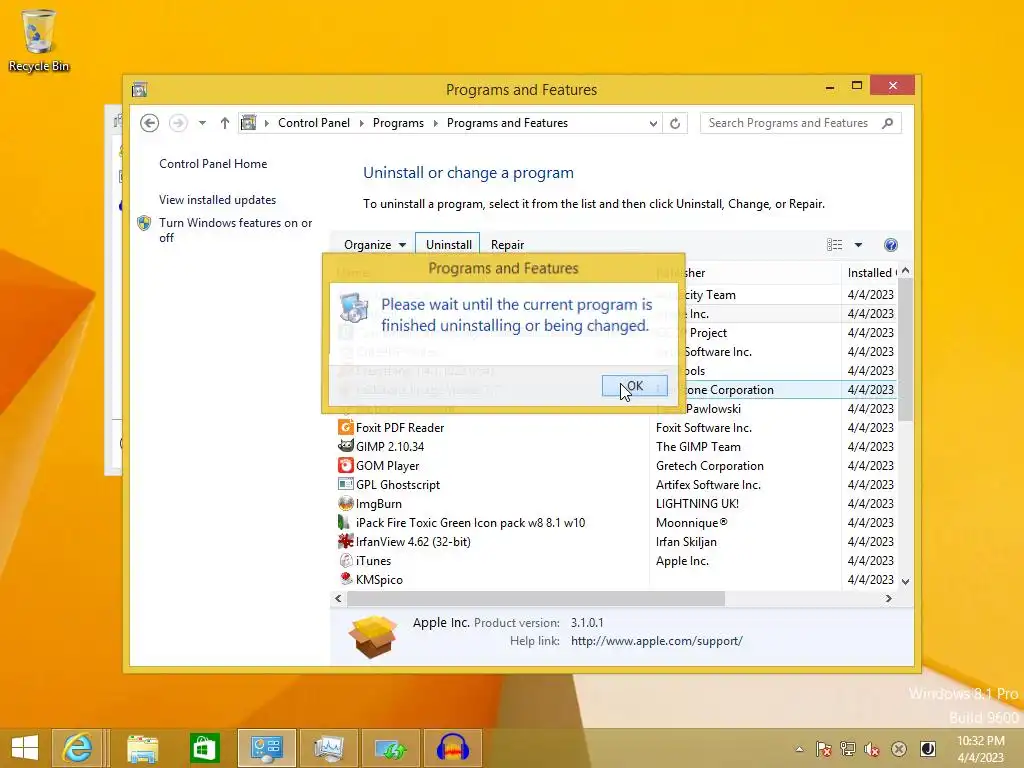Select Programs in the breadcrumb path

pyautogui.click(x=398, y=123)
